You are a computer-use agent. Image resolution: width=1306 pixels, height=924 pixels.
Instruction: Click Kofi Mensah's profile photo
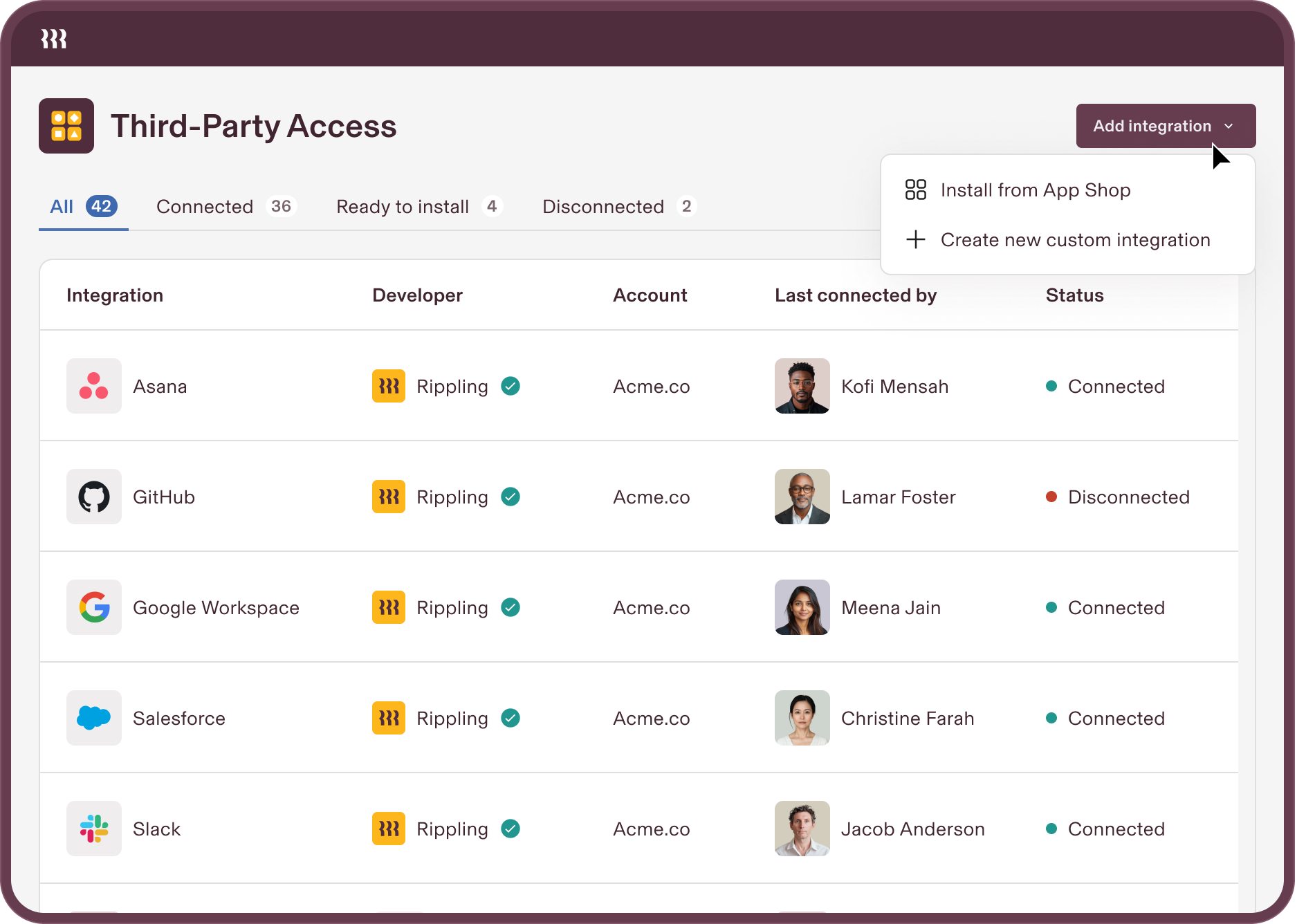pyautogui.click(x=802, y=386)
